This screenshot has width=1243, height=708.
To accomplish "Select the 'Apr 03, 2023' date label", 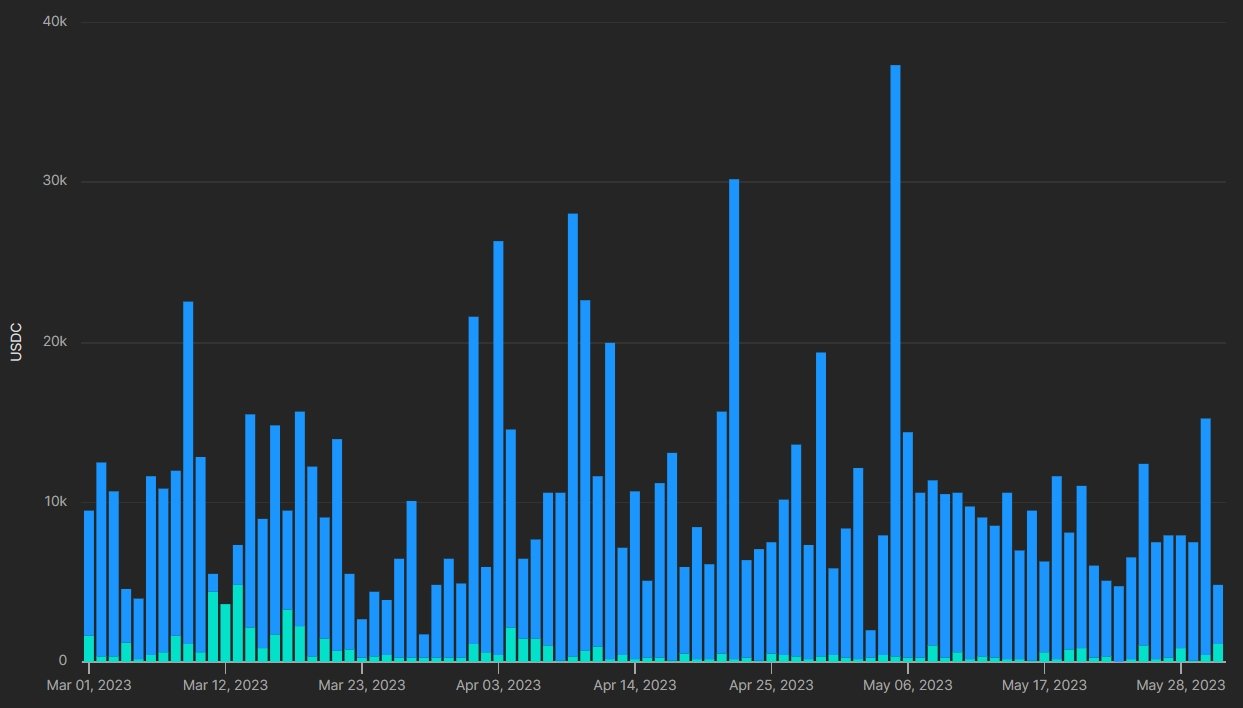I will pos(499,685).
